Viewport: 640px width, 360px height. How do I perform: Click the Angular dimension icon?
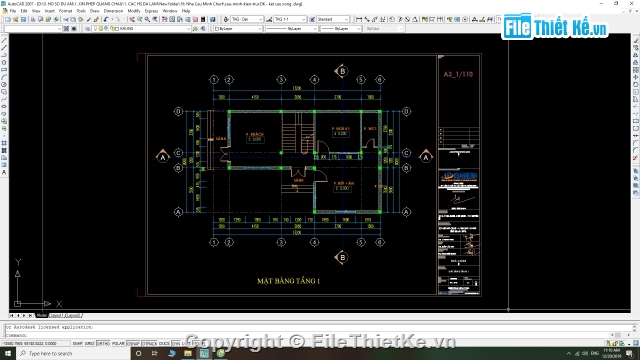click(415, 19)
